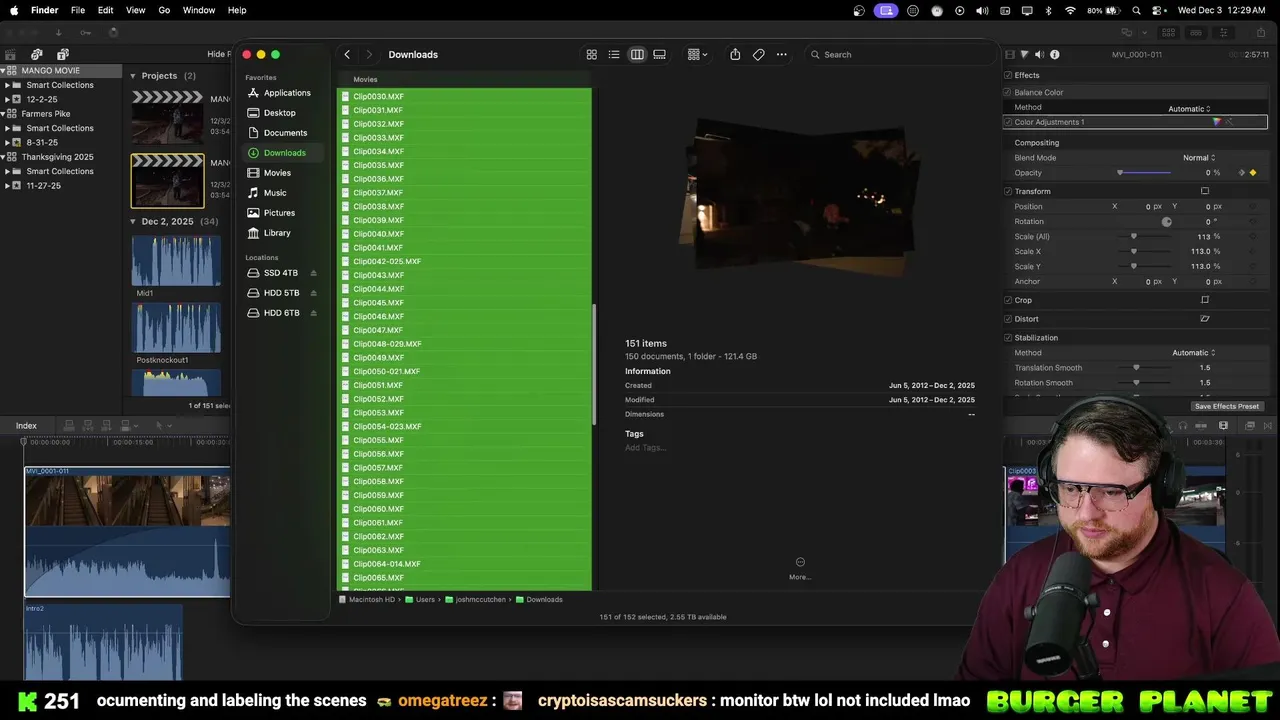Switch Finder to icon view
This screenshot has width=1280, height=720.
(591, 55)
